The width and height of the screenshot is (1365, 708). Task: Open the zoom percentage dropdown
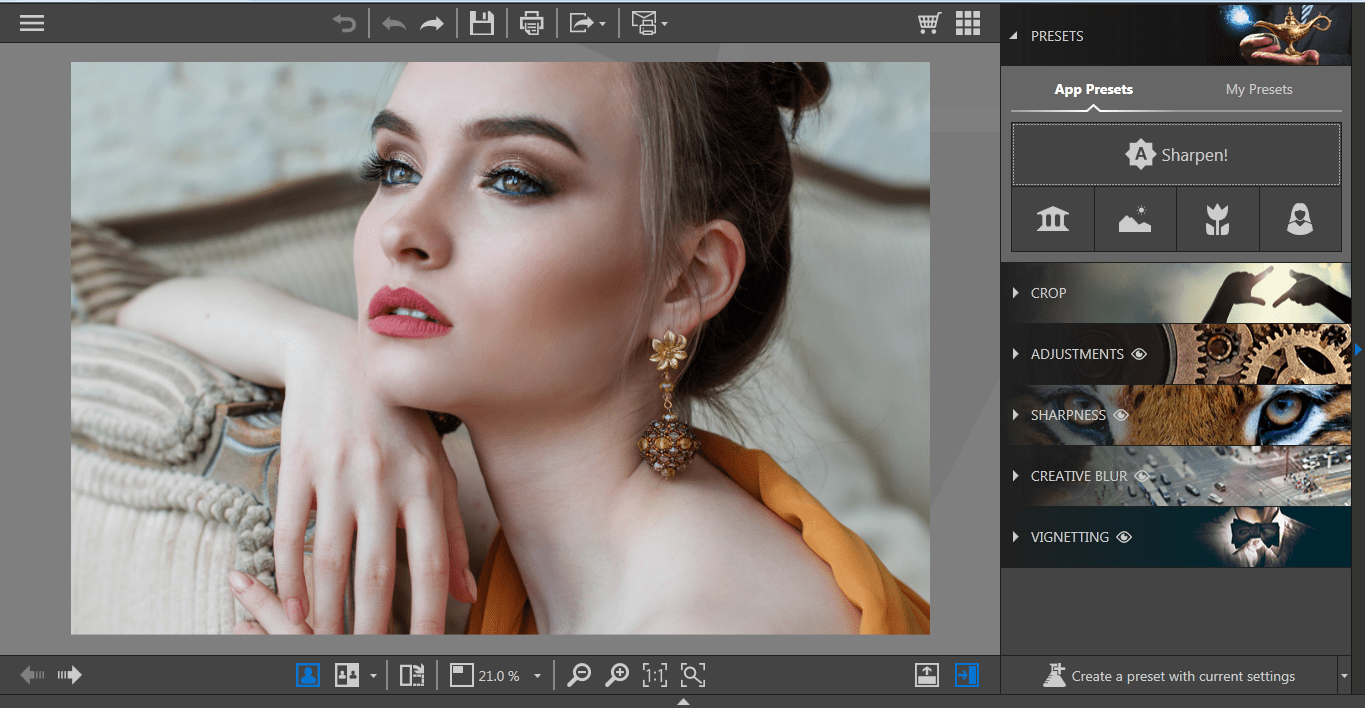click(x=537, y=675)
